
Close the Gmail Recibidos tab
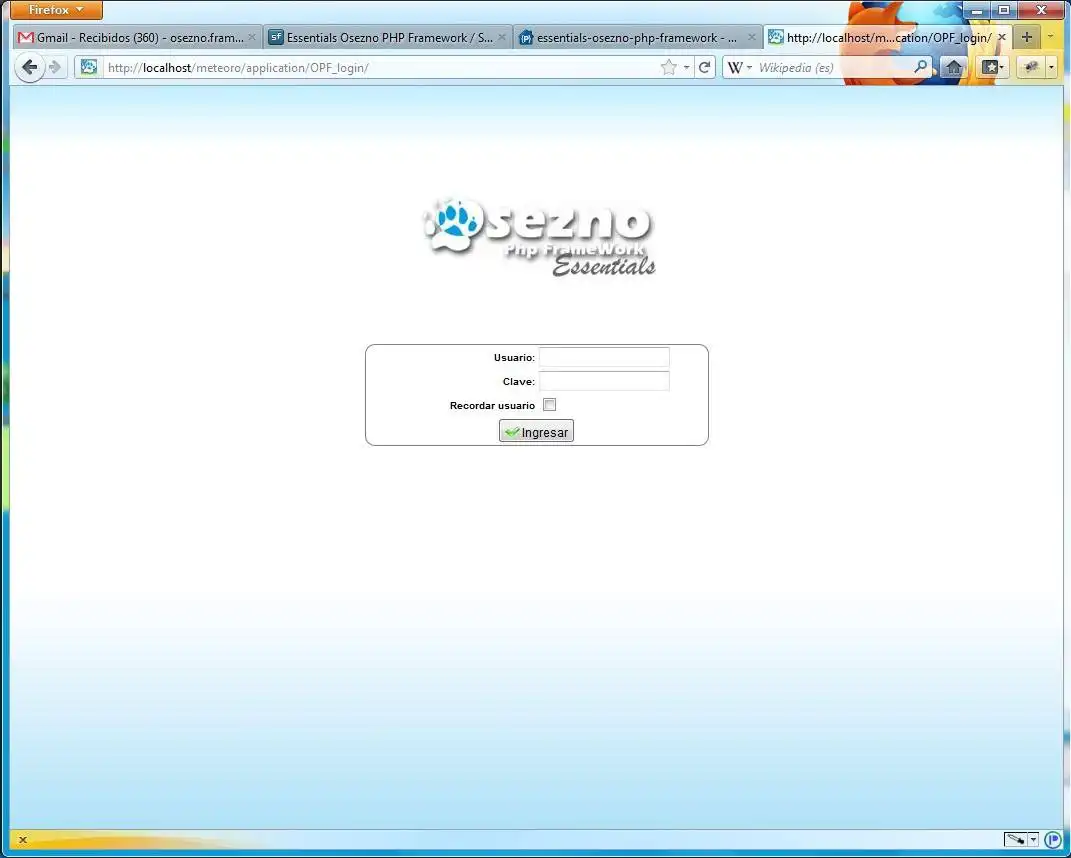pos(251,37)
